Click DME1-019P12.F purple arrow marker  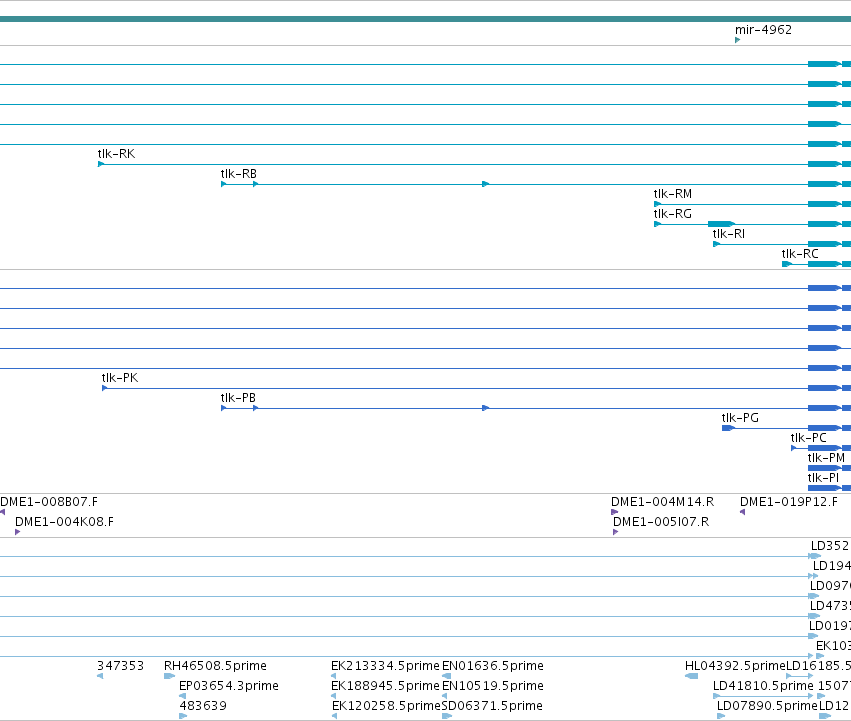pos(742,512)
